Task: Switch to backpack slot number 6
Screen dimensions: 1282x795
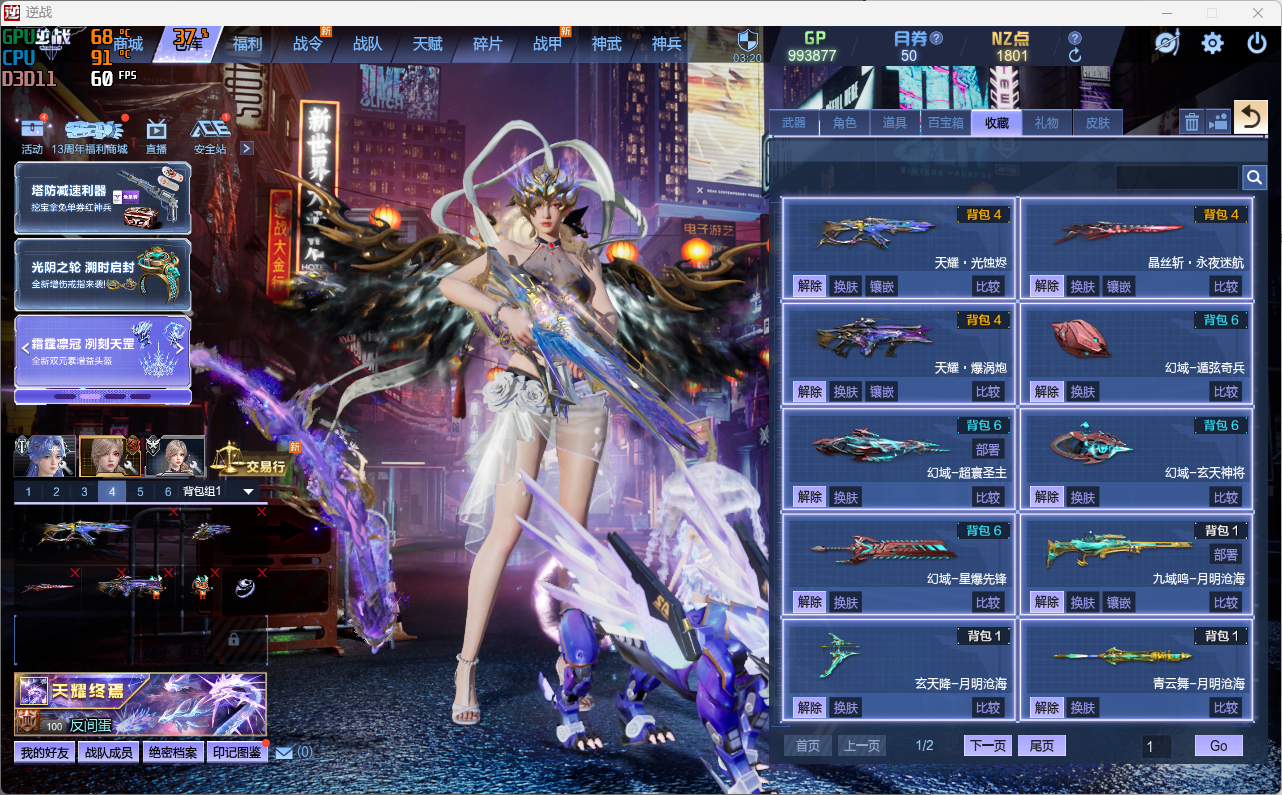Action: pos(167,492)
